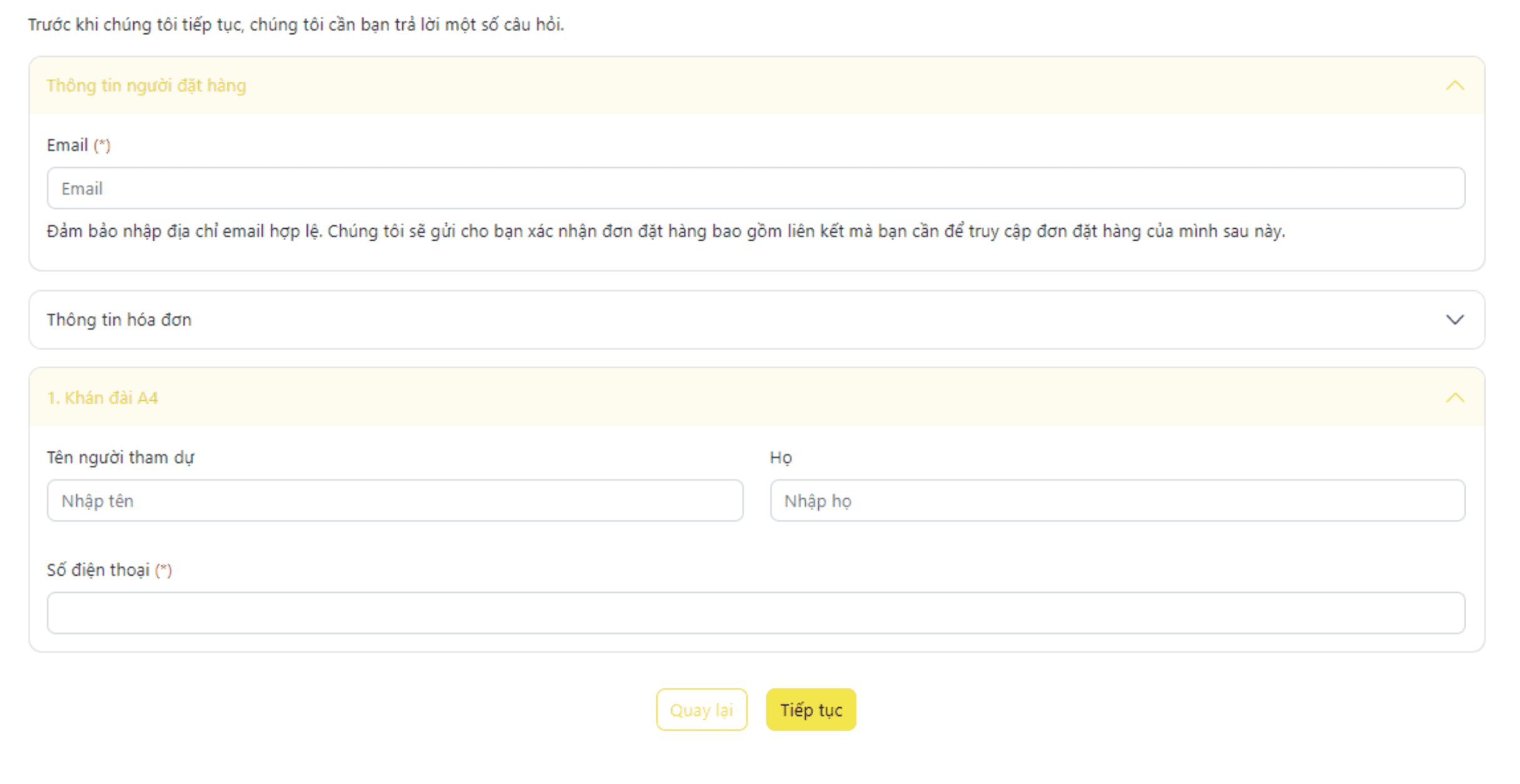Screen dimensions: 1520x784
Task: Click the Nhập tên input field
Action: click(x=395, y=501)
